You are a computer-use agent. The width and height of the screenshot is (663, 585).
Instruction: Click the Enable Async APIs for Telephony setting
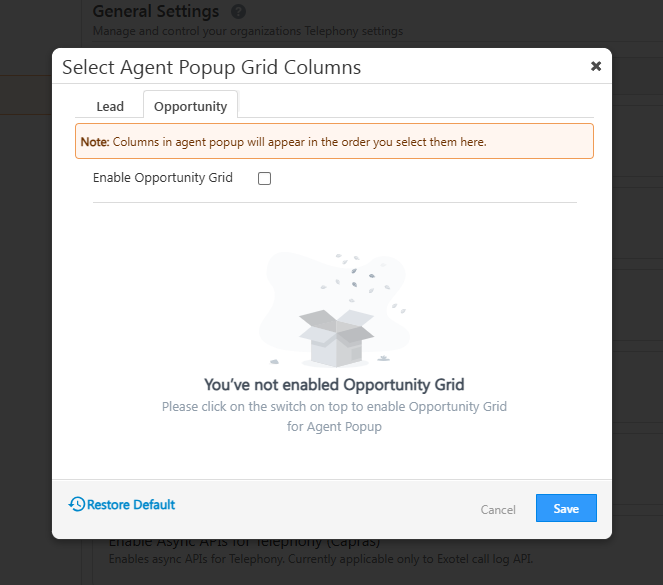(x=244, y=544)
